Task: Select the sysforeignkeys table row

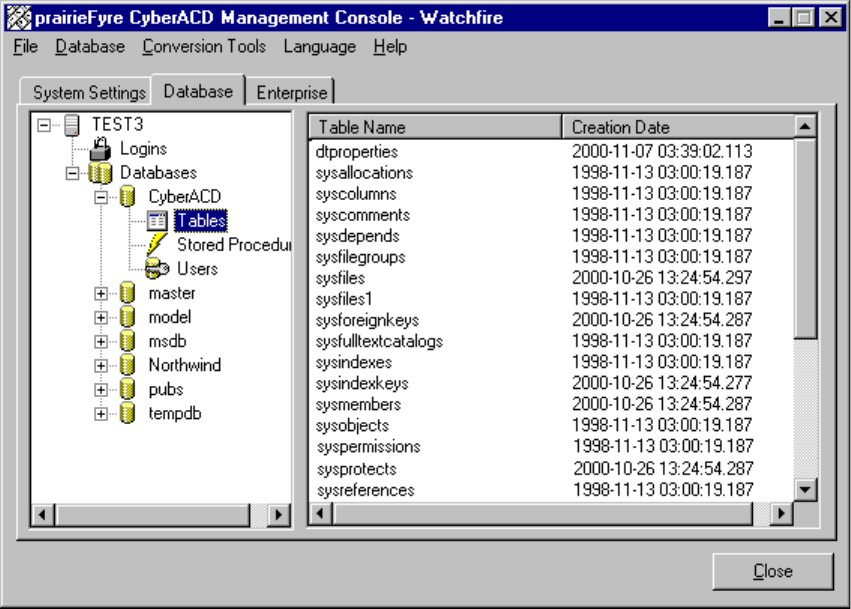Action: pos(551,320)
